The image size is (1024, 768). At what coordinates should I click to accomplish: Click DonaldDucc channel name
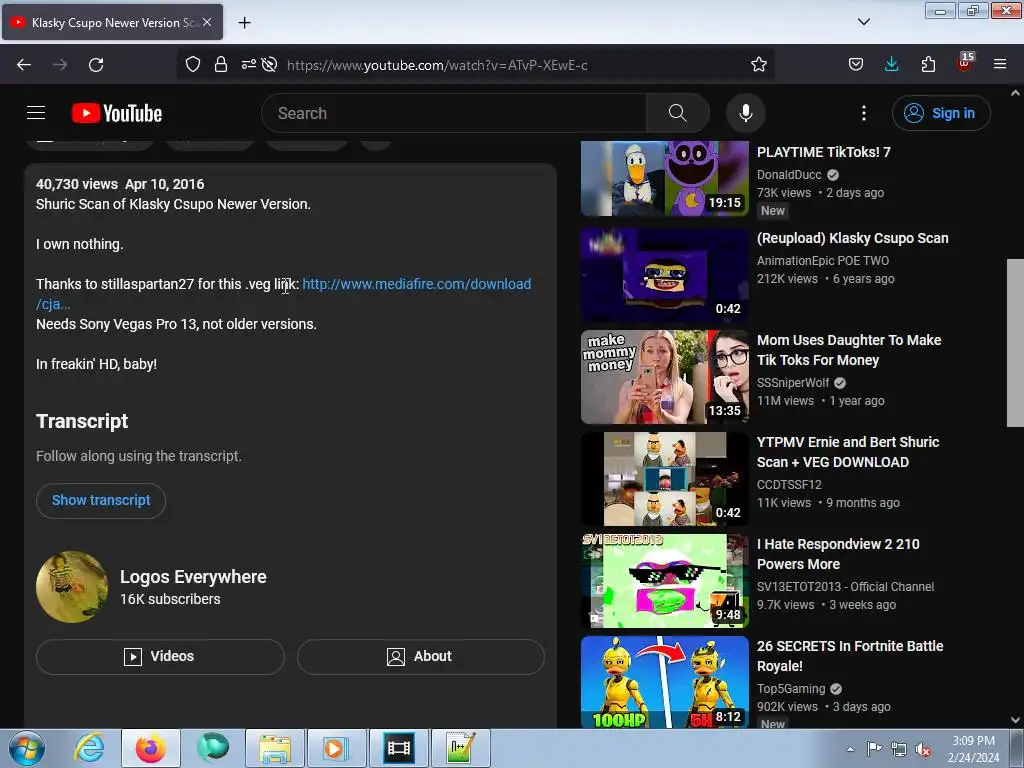pos(789,174)
